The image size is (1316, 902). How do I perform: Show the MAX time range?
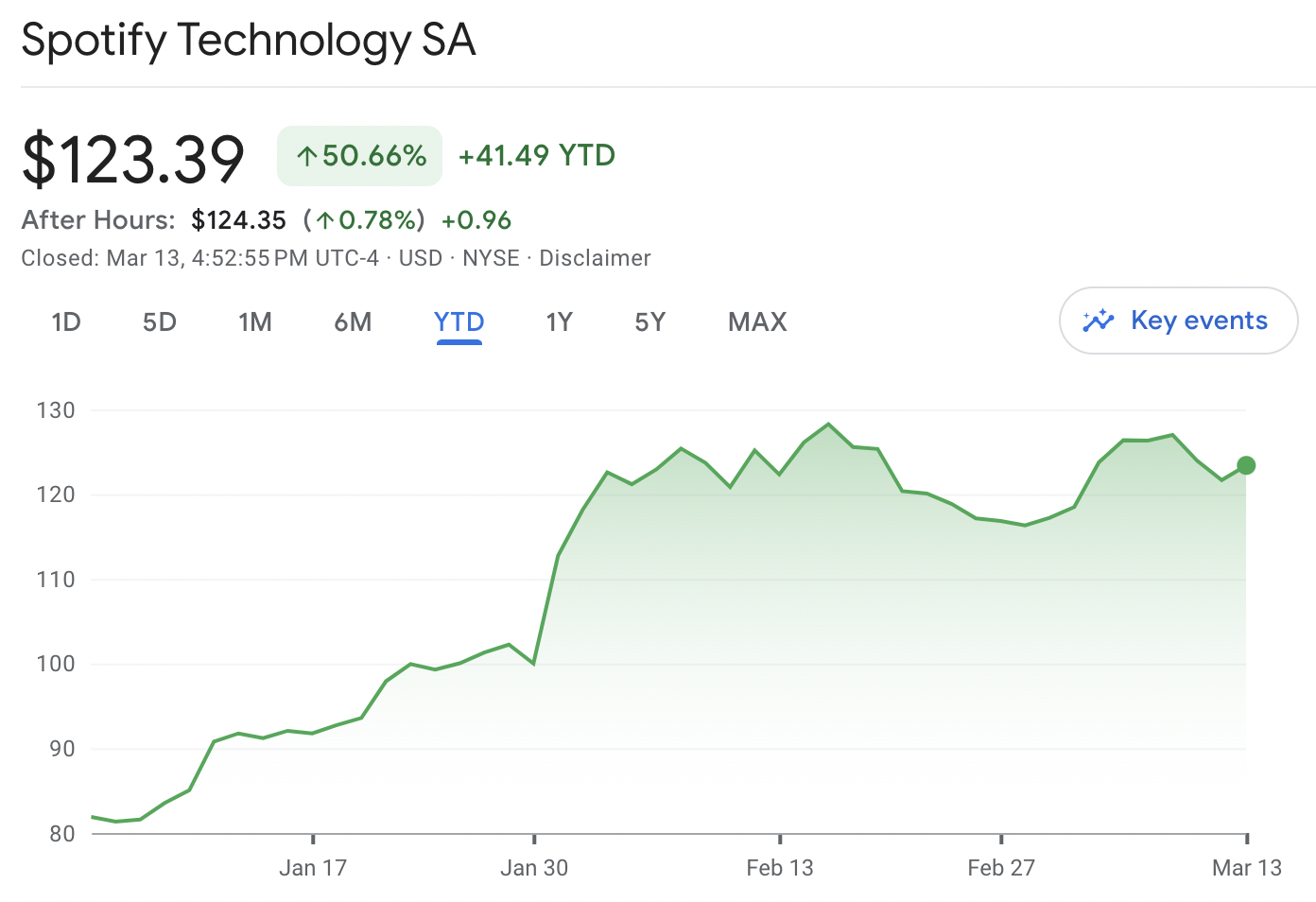[757, 322]
